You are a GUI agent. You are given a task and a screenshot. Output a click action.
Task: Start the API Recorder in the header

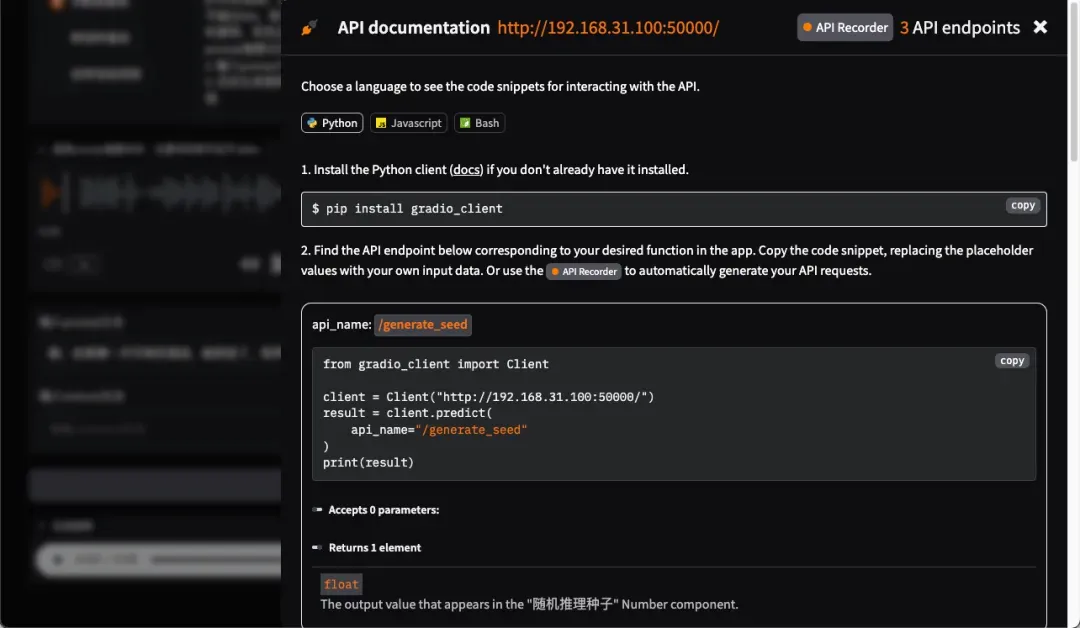[x=844, y=27]
